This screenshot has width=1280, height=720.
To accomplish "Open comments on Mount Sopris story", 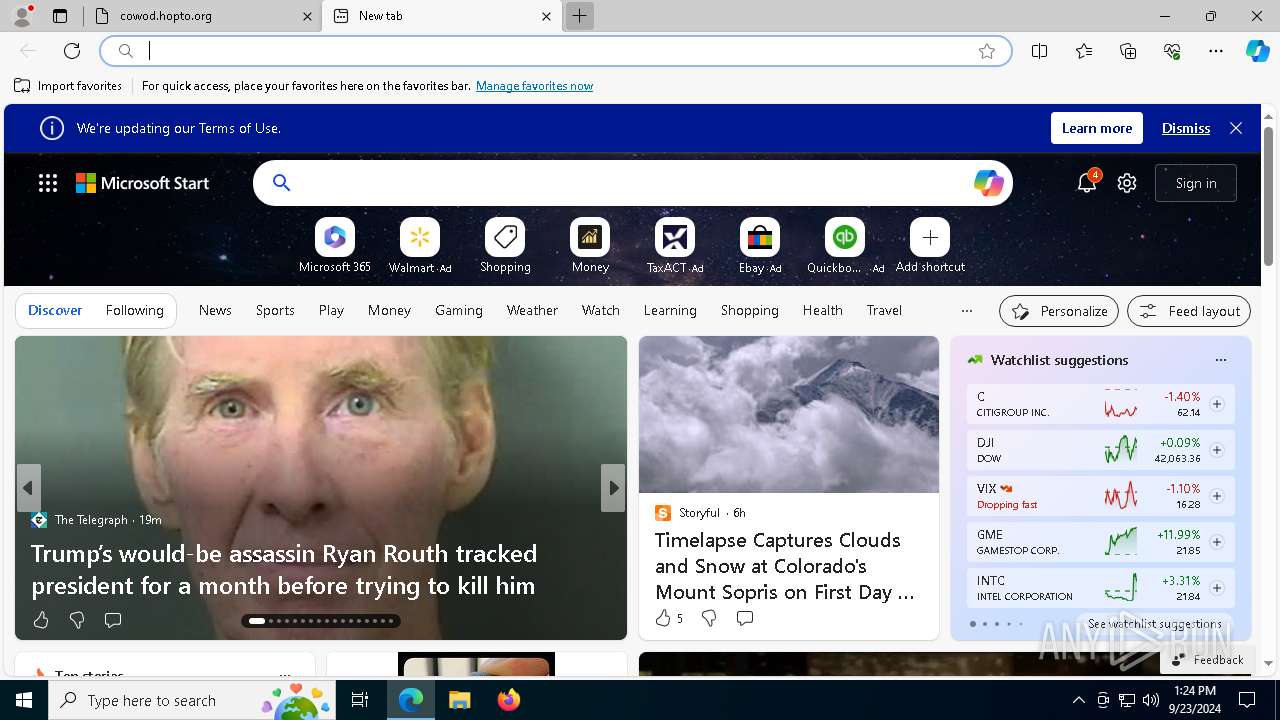I will [745, 618].
